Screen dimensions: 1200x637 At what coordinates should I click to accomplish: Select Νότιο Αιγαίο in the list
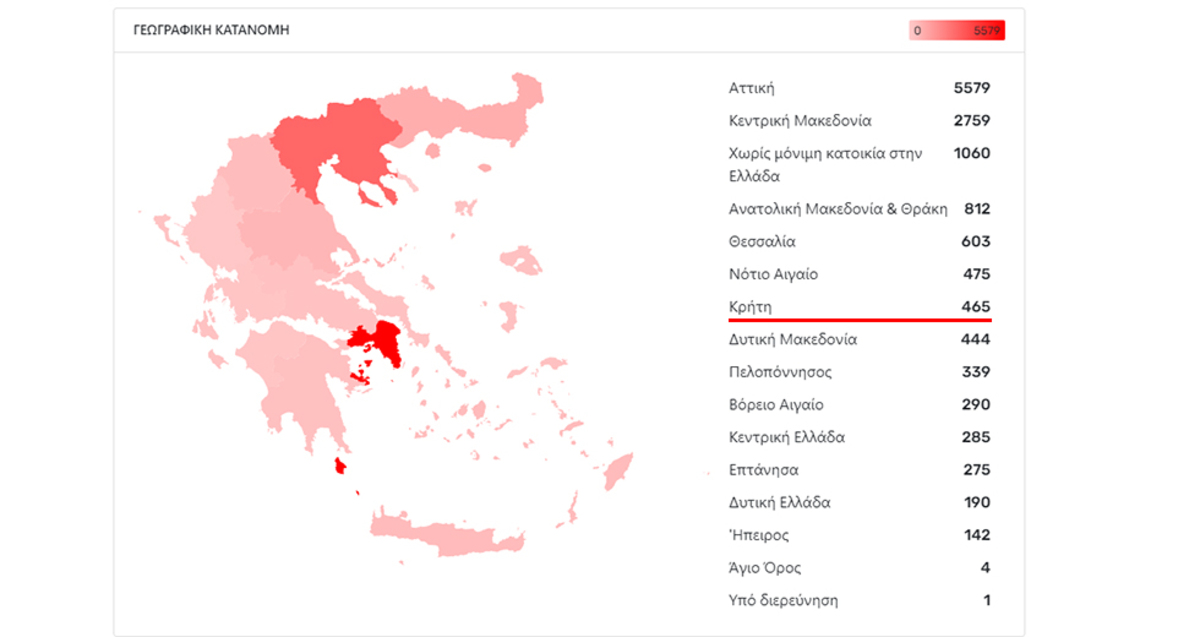859,274
